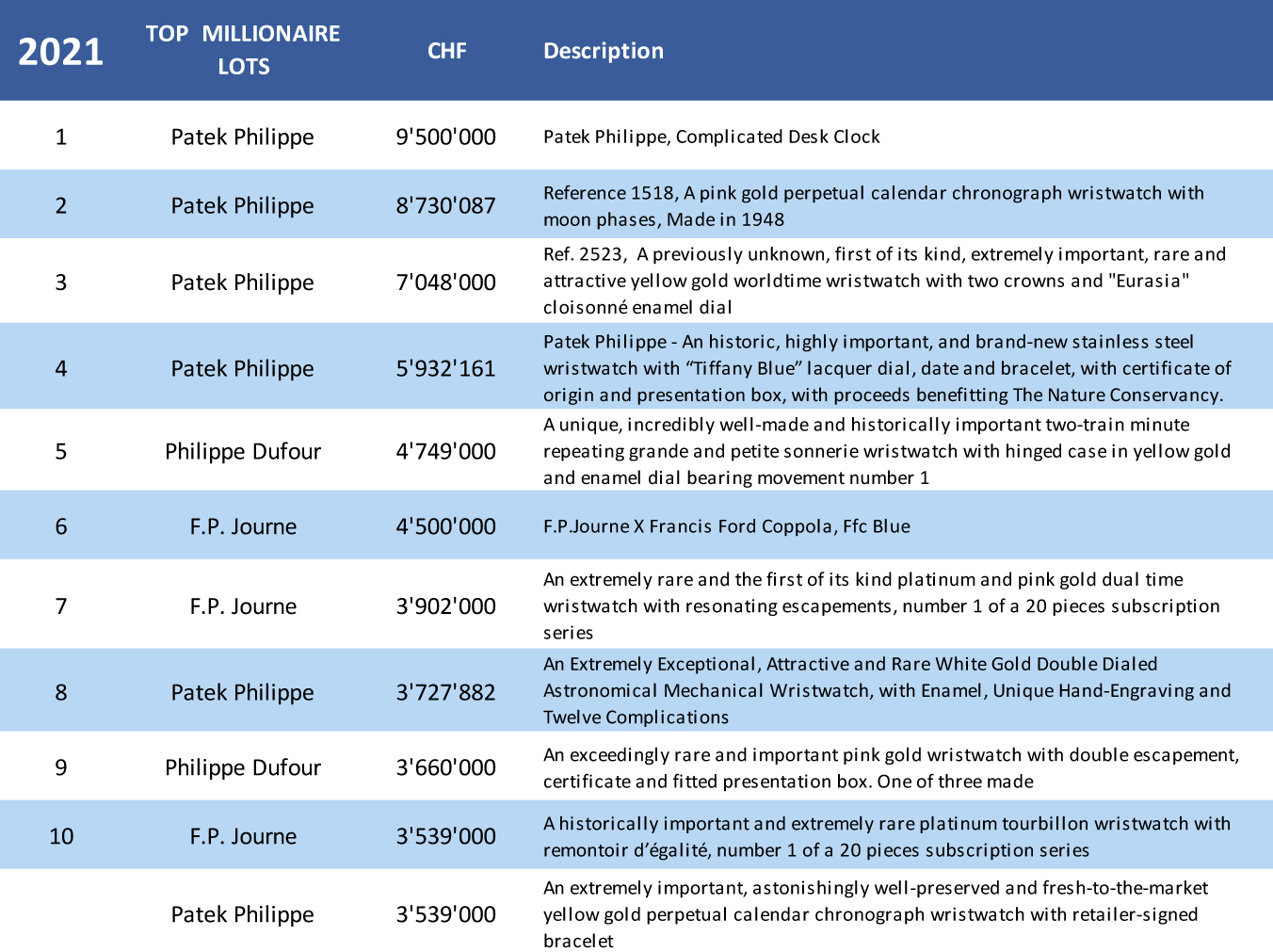The height and width of the screenshot is (952, 1273).
Task: Click the Ref. 2523 worldtime description
Action: (885, 281)
